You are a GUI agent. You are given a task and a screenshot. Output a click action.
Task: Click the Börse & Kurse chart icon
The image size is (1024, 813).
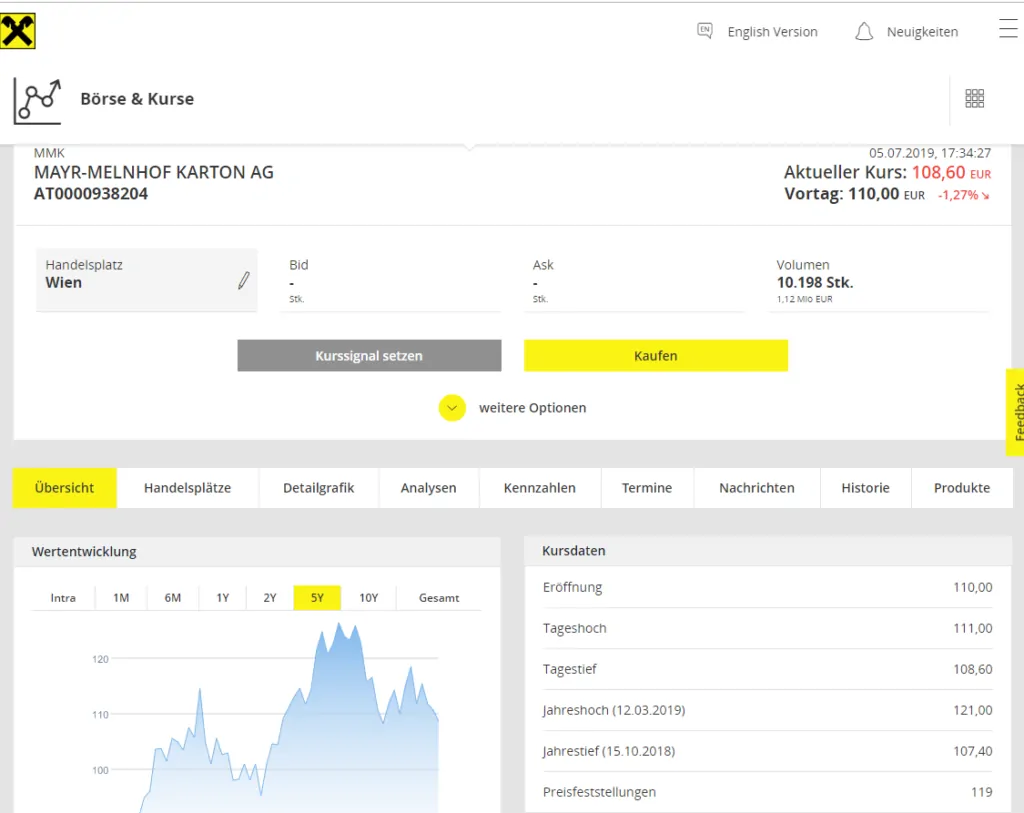37,101
